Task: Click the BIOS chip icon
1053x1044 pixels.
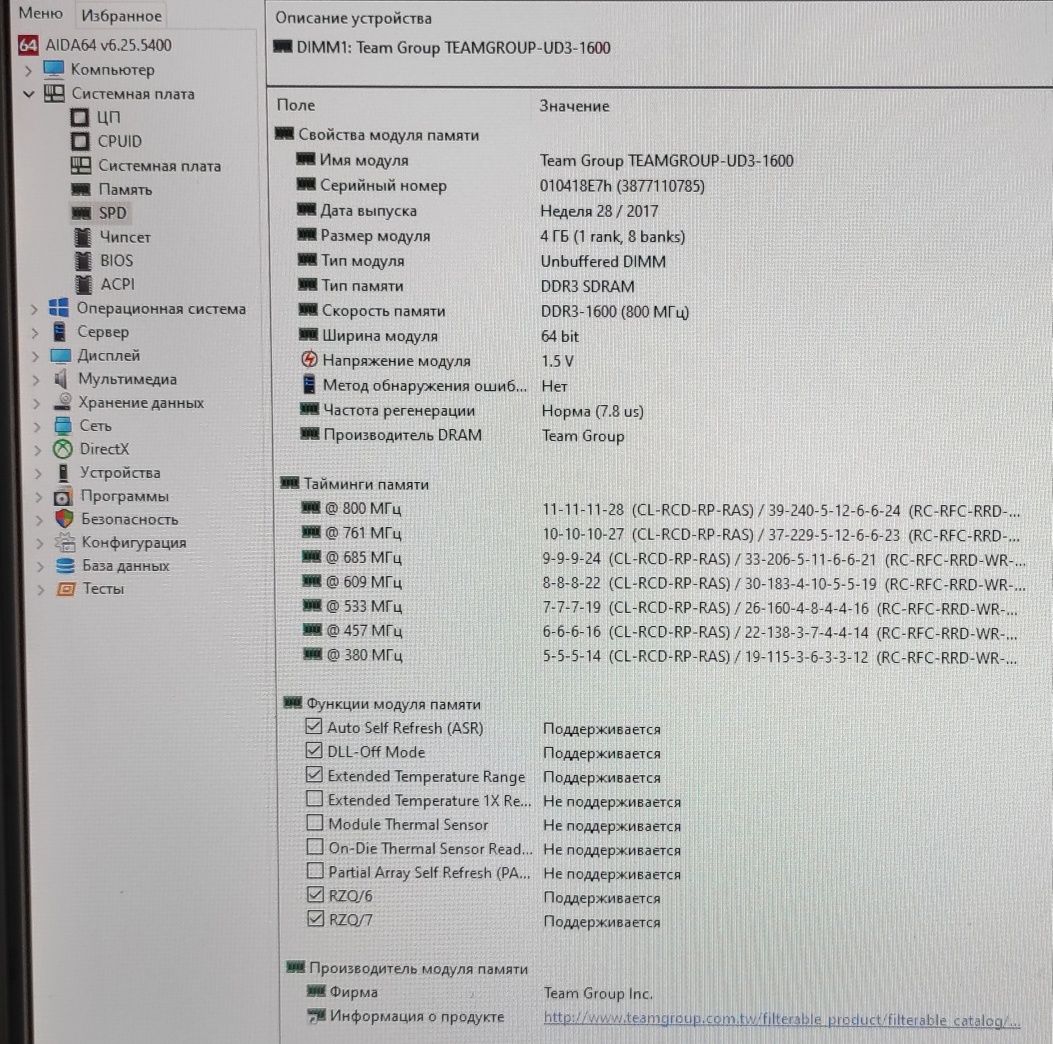Action: pos(83,260)
